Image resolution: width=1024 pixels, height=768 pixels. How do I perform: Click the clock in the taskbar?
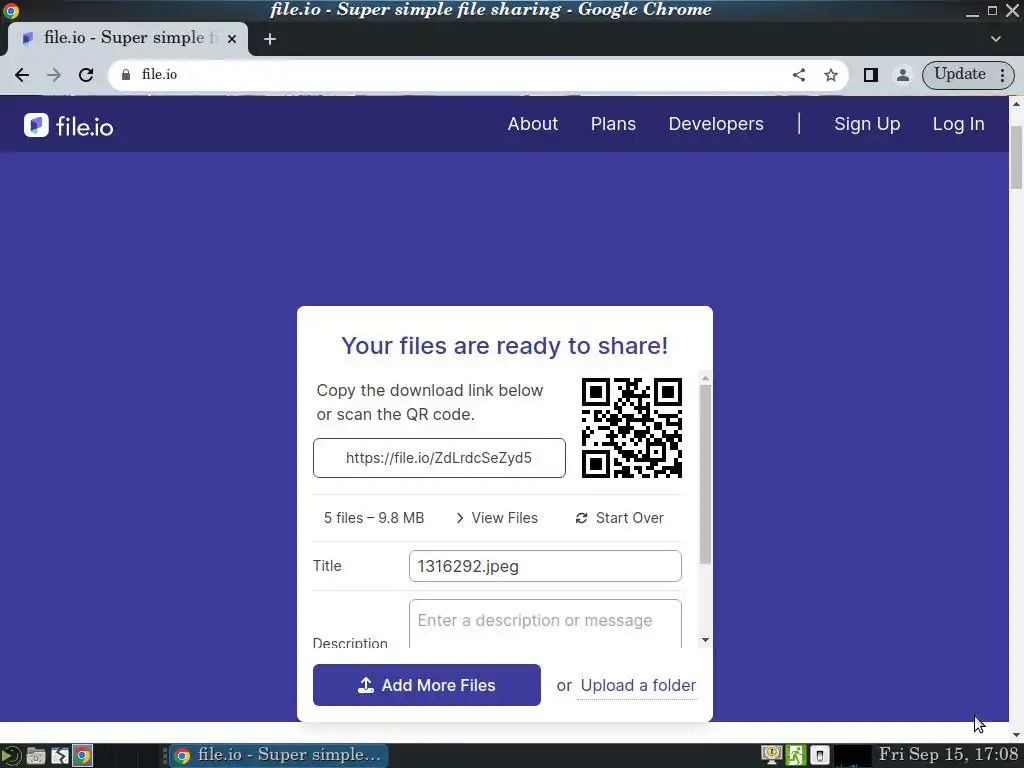click(x=948, y=754)
